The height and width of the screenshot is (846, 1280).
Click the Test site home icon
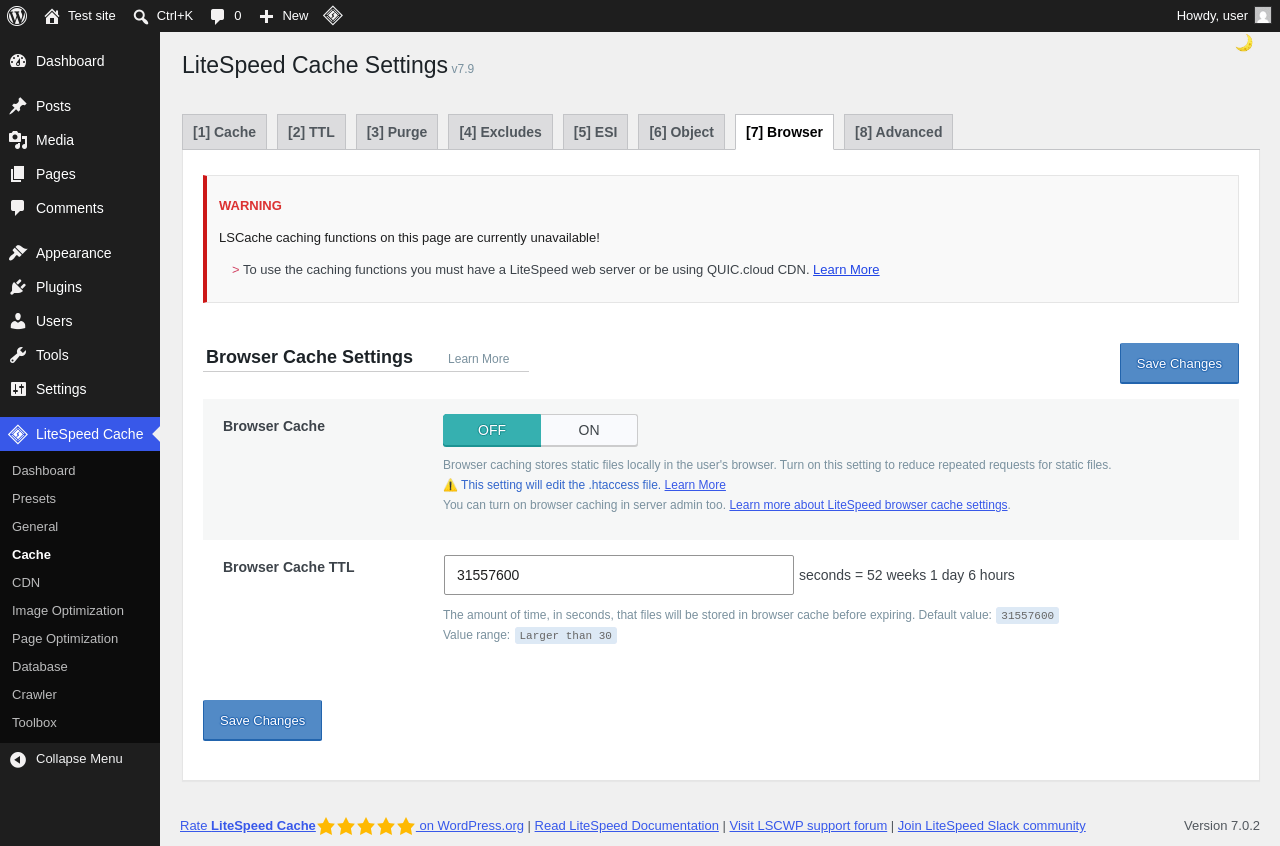coord(52,16)
